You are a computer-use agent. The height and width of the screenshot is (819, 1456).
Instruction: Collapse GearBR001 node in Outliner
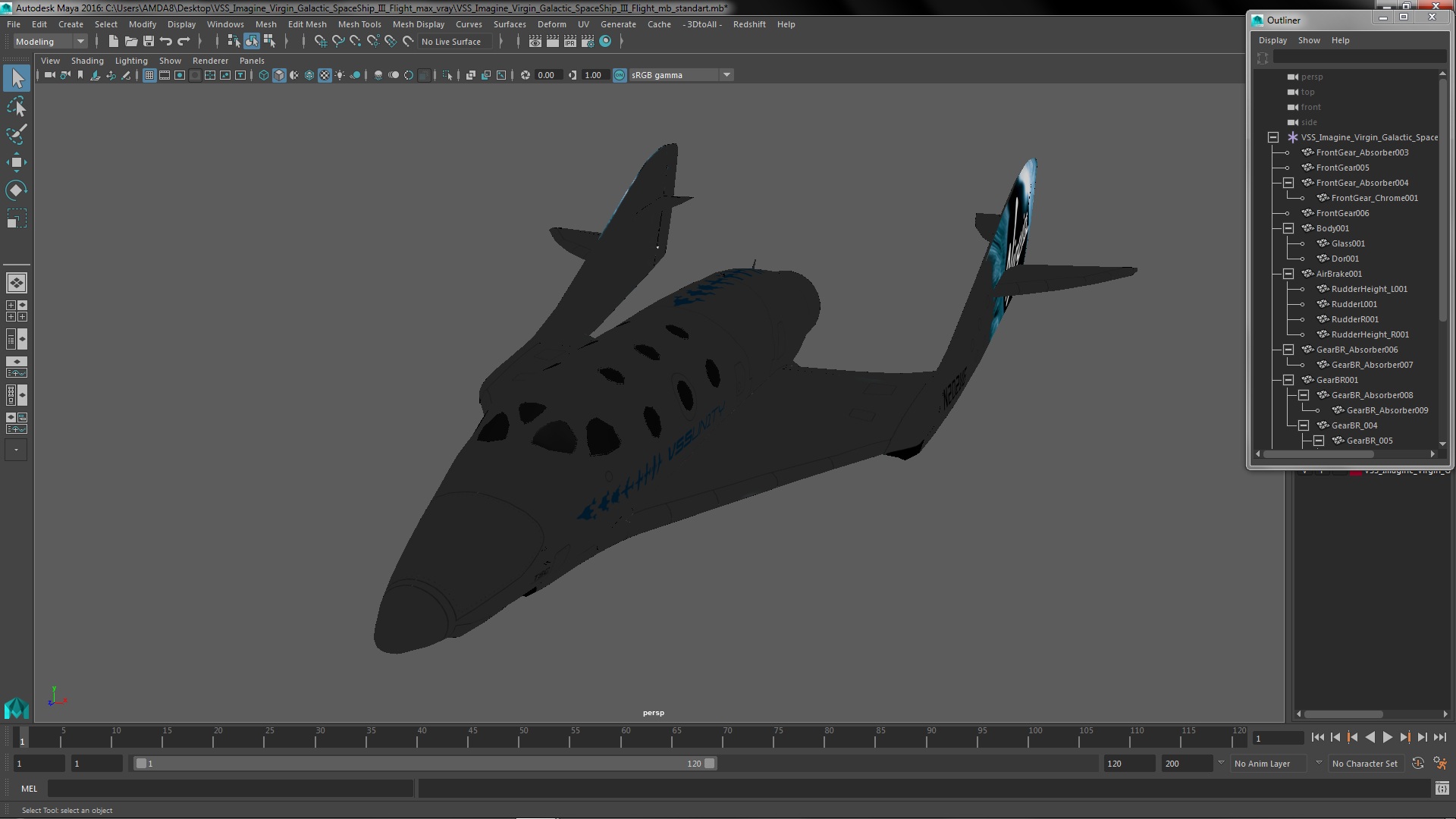[x=1288, y=380]
